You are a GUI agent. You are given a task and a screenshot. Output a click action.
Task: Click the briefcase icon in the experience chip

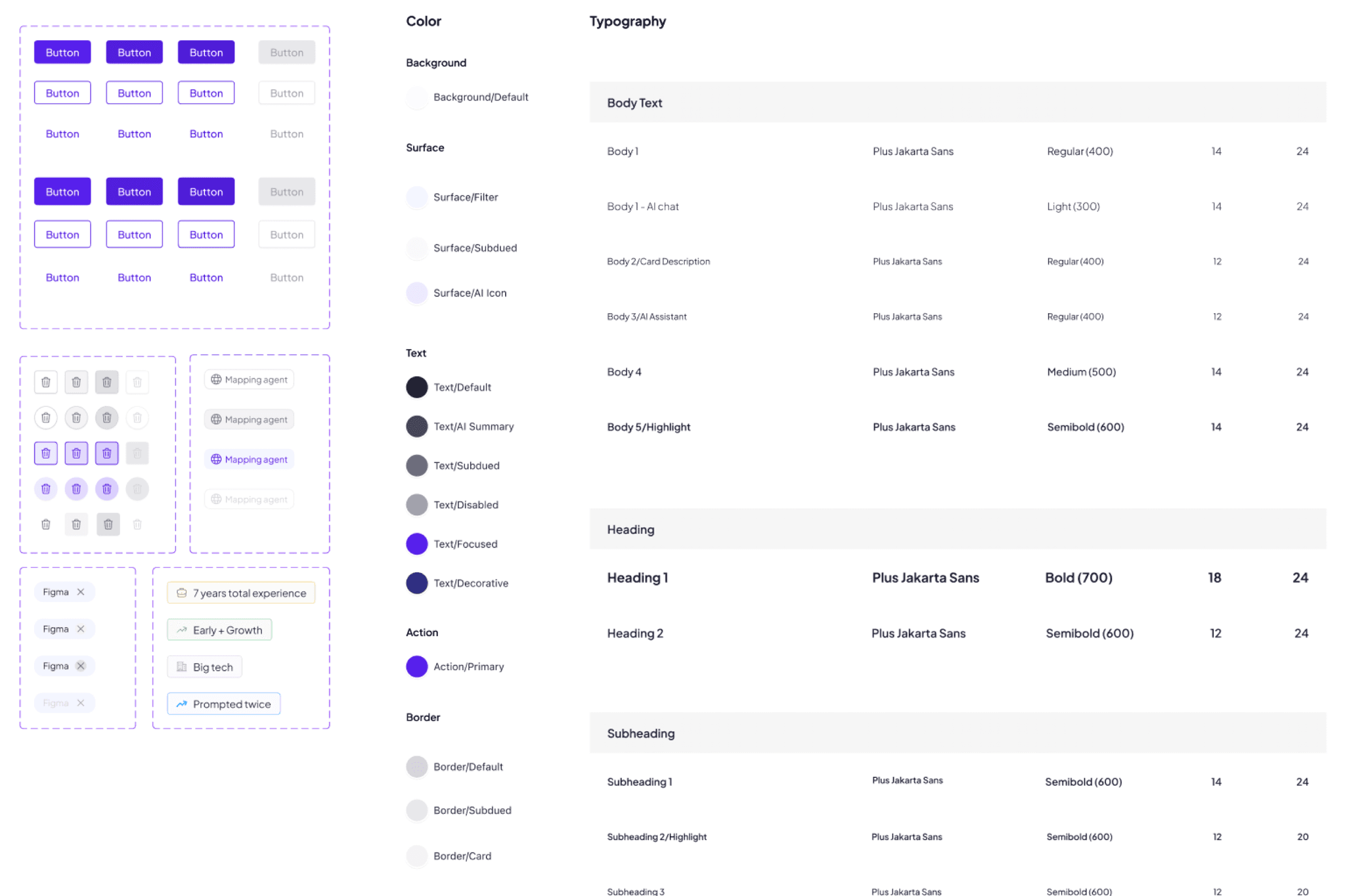(x=182, y=593)
